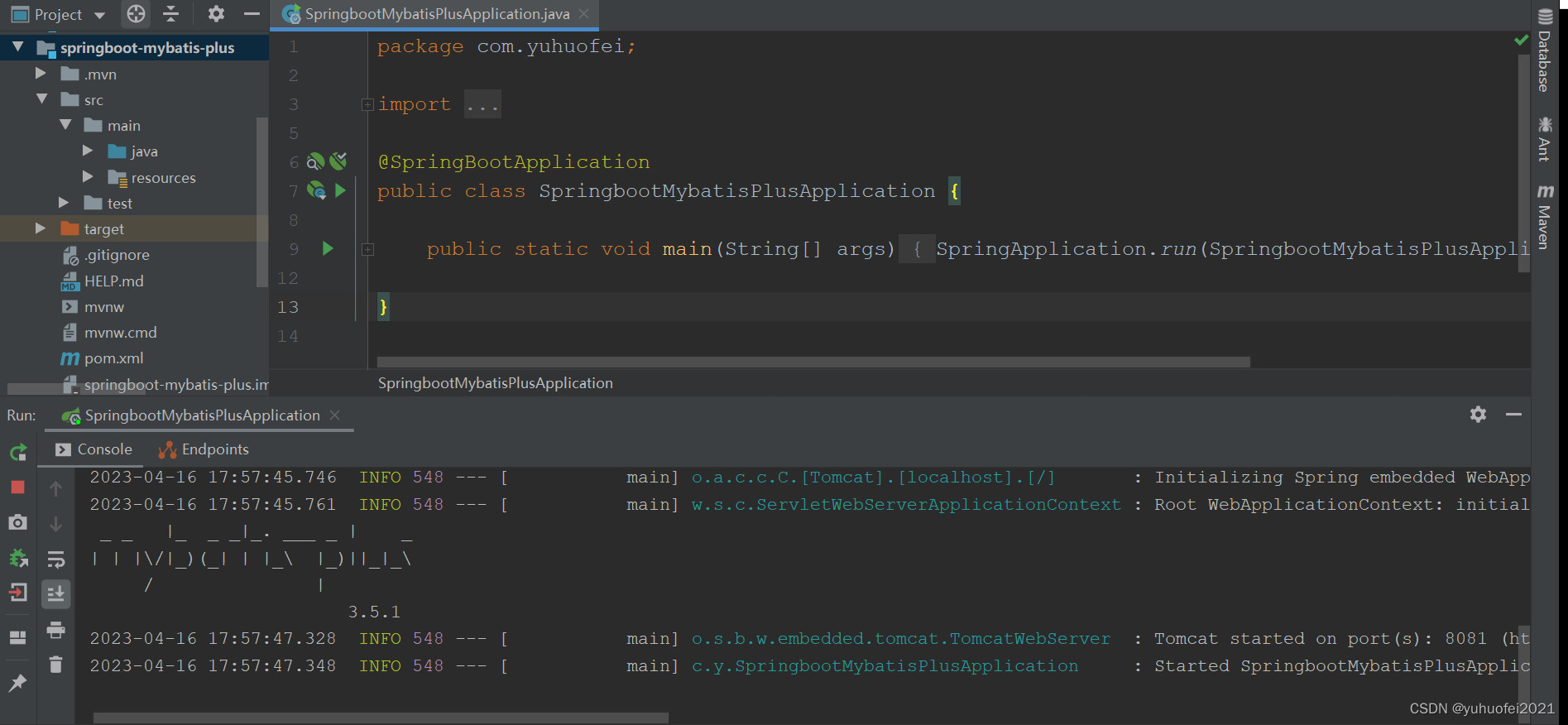
Task: Expand the test folder
Action: coord(64,203)
